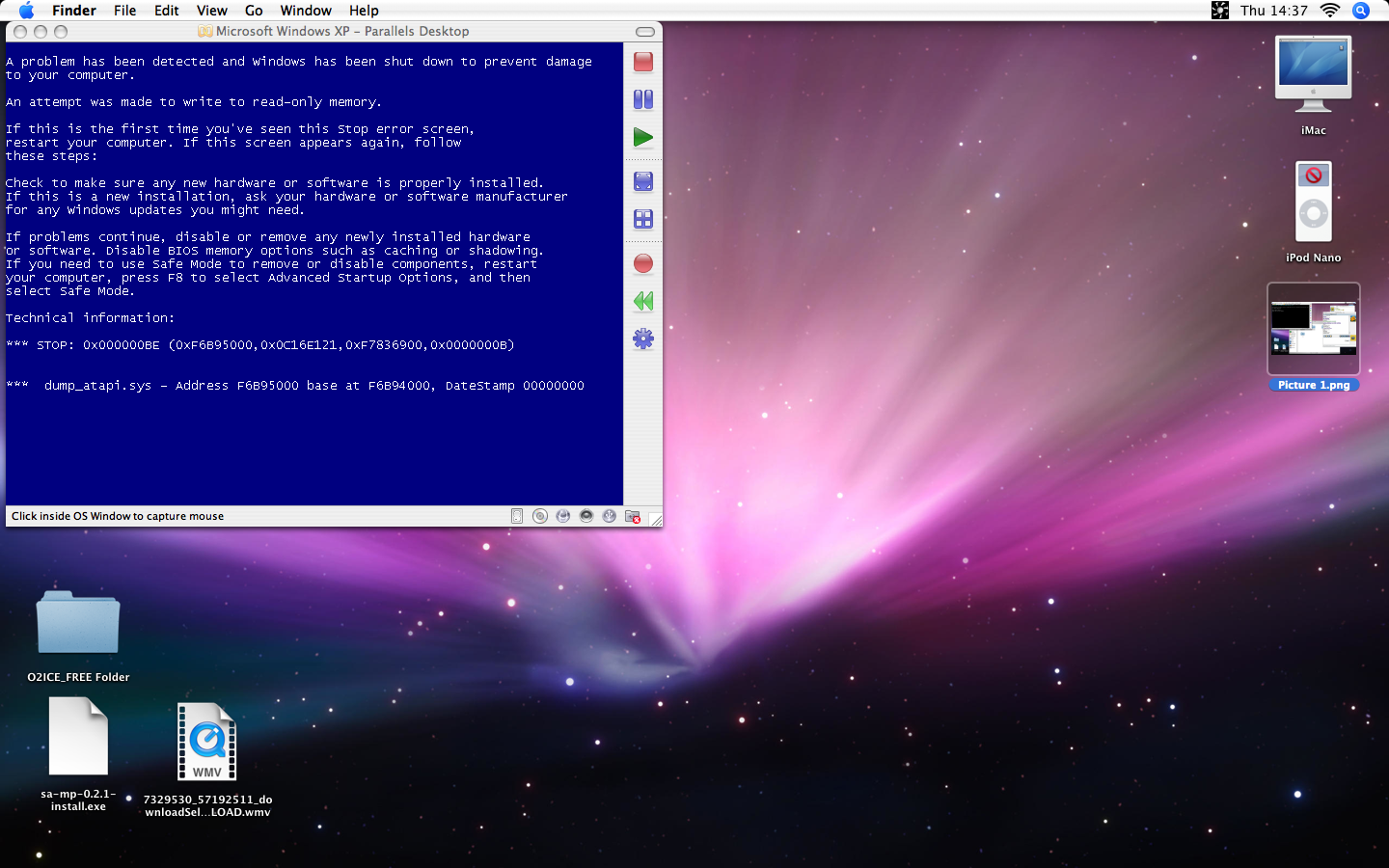Click the network adapter status icon

coord(563,516)
